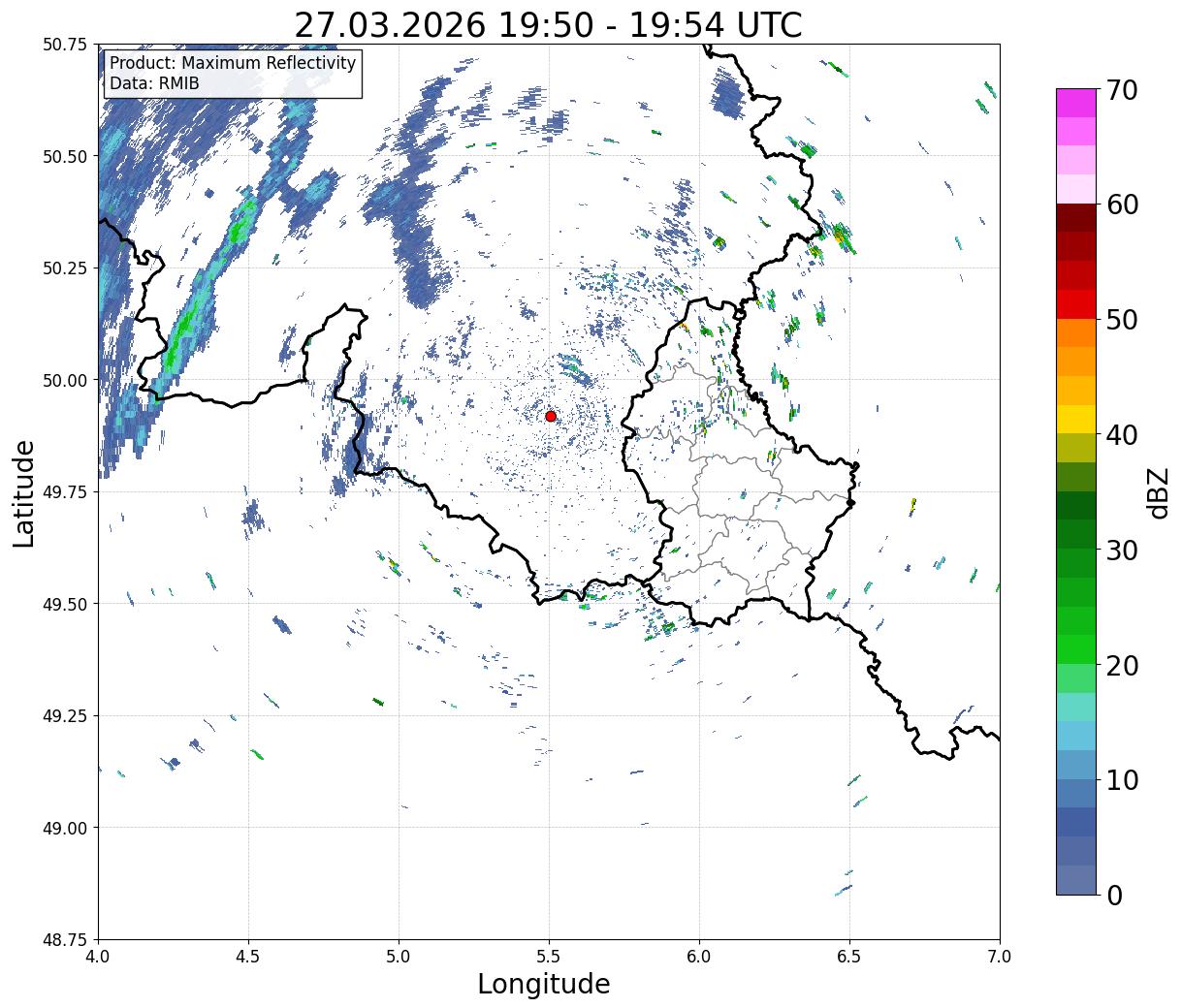Click the longitude tick label 5.5

(x=549, y=957)
